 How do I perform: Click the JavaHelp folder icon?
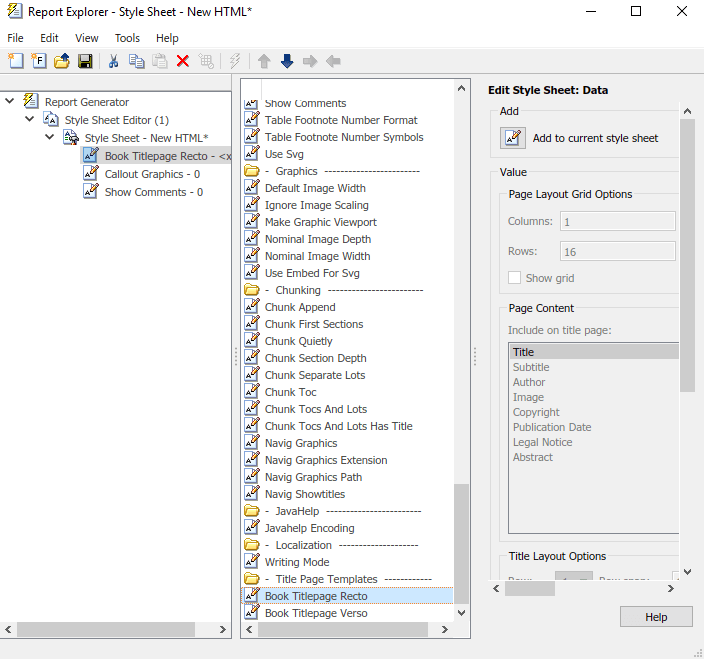tap(252, 511)
